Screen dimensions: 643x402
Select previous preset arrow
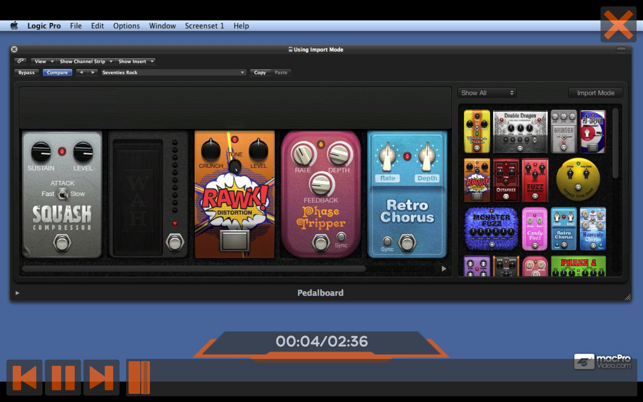(x=81, y=73)
